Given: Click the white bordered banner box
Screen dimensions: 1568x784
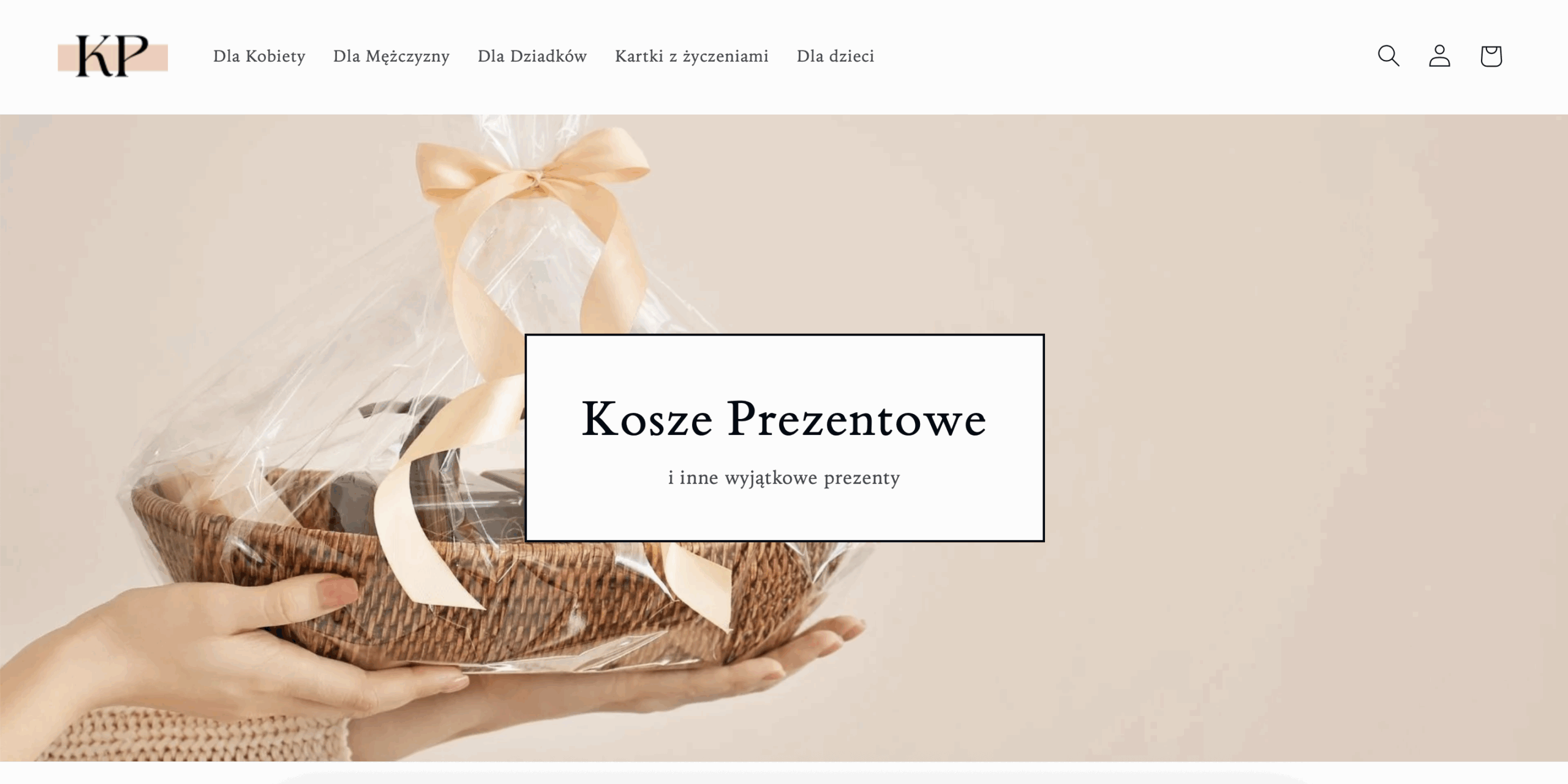Looking at the screenshot, I should coord(785,438).
